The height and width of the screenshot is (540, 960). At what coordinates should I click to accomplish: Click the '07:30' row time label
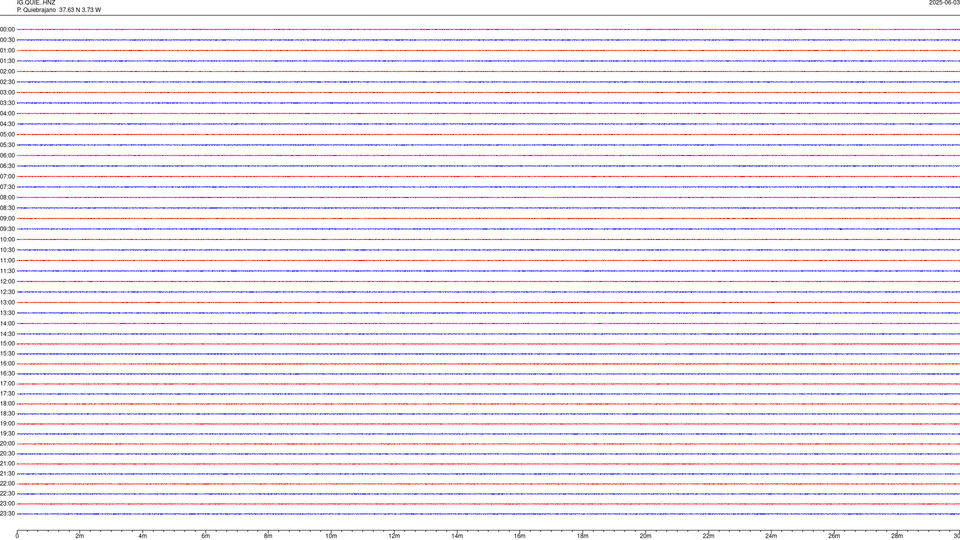coord(7,187)
